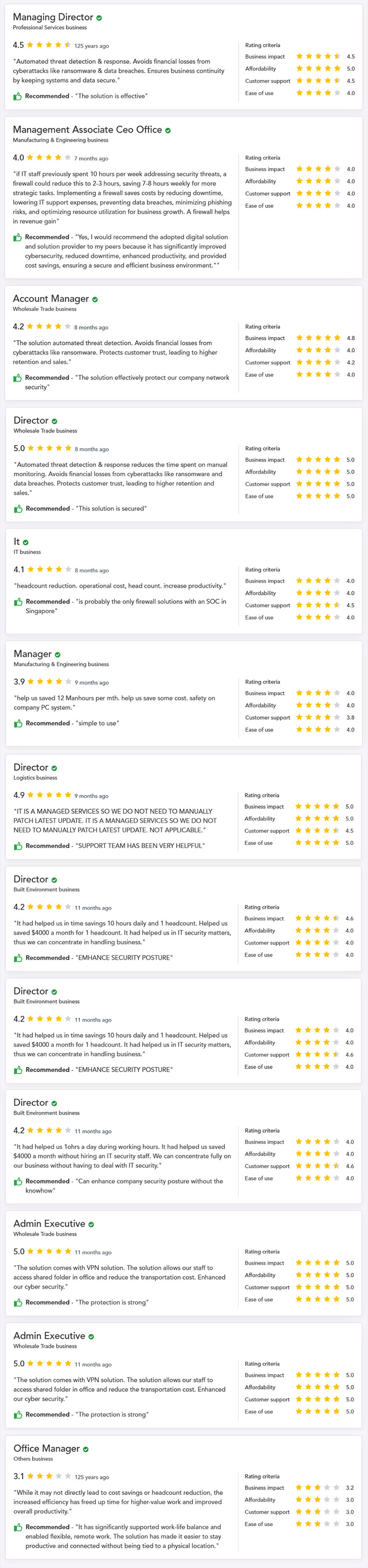The image size is (368, 1568).
Task: Click the 3.8 Customer support star rating
Action: pos(318,717)
